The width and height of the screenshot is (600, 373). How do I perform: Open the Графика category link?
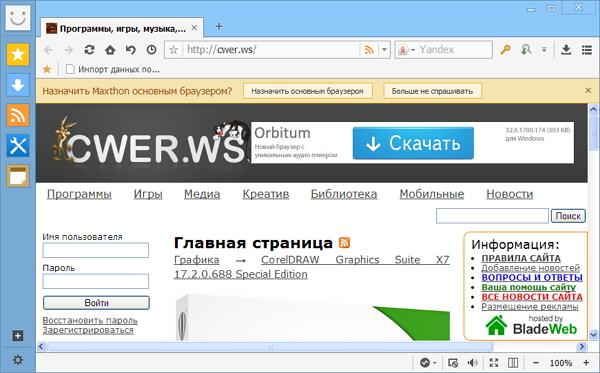pyautogui.click(x=197, y=260)
